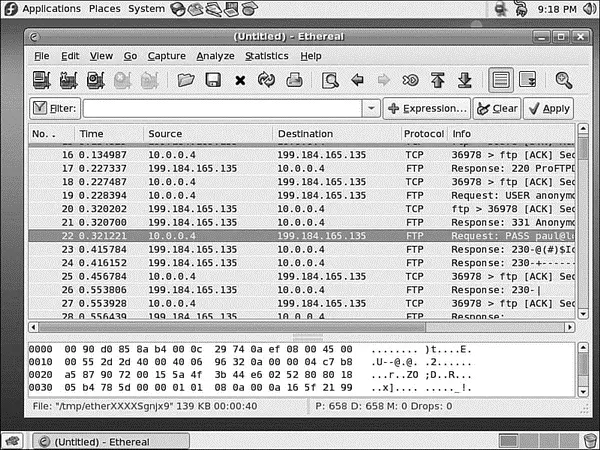Sort by the Source column header
This screenshot has width=600, height=450.
(208, 134)
